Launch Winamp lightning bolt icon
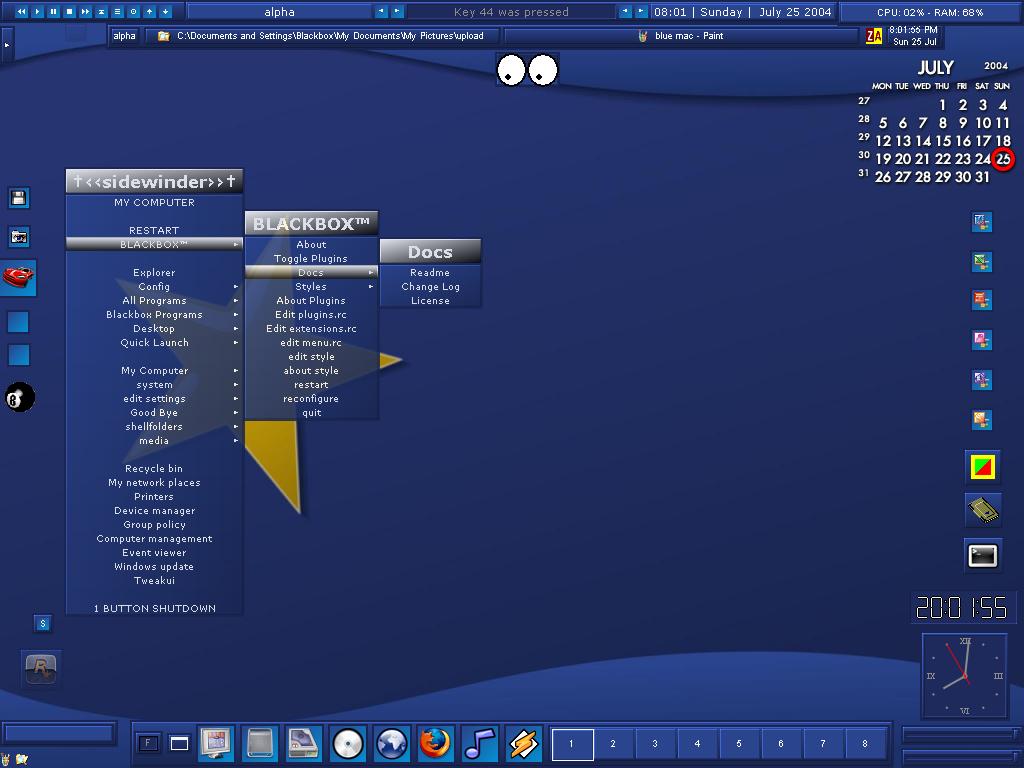The width and height of the screenshot is (1024, 768). tap(523, 743)
